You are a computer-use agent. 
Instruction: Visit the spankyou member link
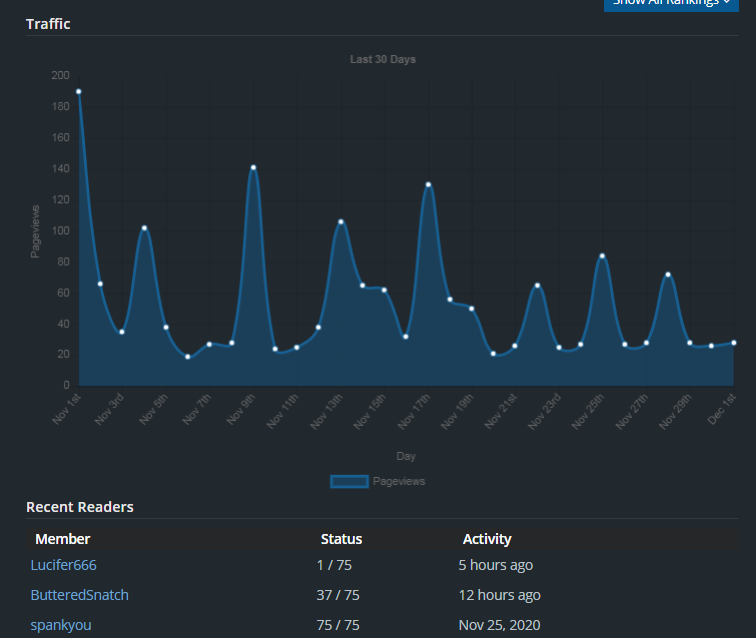(x=61, y=625)
